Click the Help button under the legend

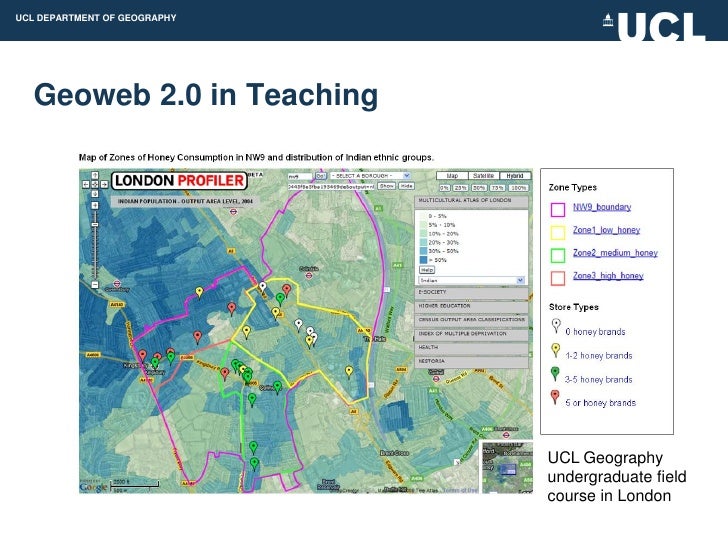coord(427,270)
